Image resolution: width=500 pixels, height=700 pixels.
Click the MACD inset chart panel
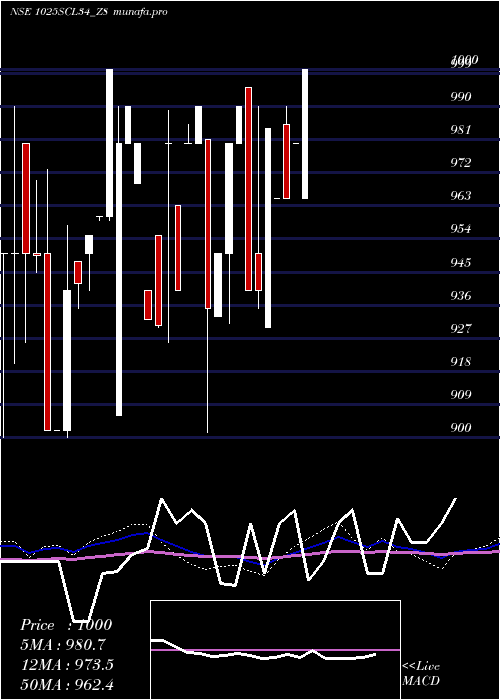pos(275,650)
